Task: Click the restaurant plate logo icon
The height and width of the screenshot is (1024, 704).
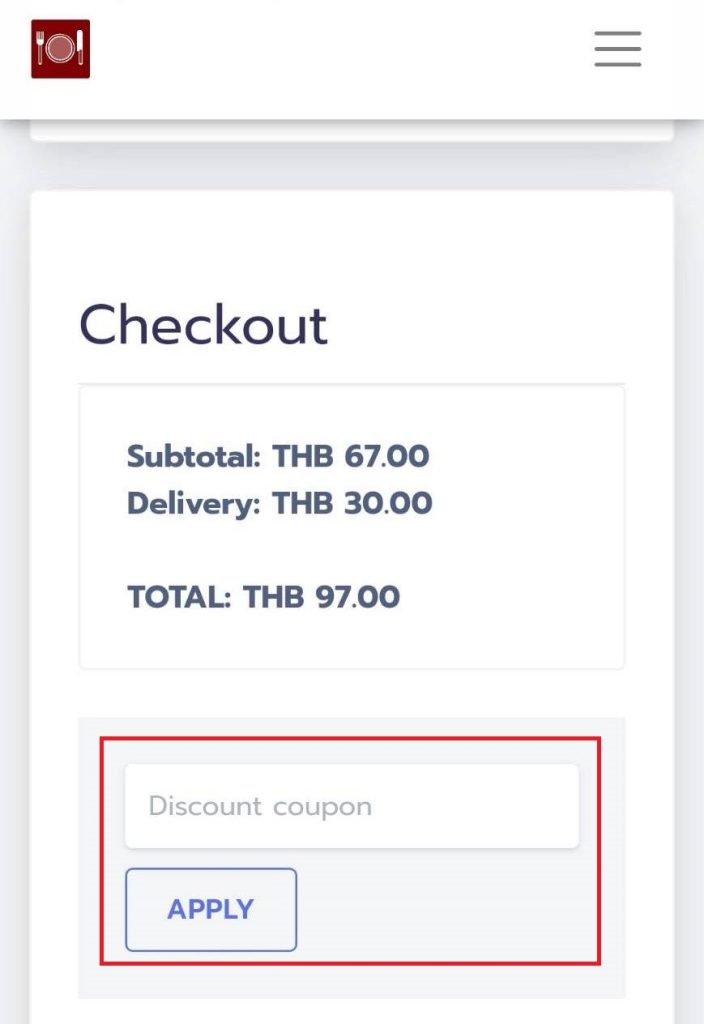Action: click(61, 49)
